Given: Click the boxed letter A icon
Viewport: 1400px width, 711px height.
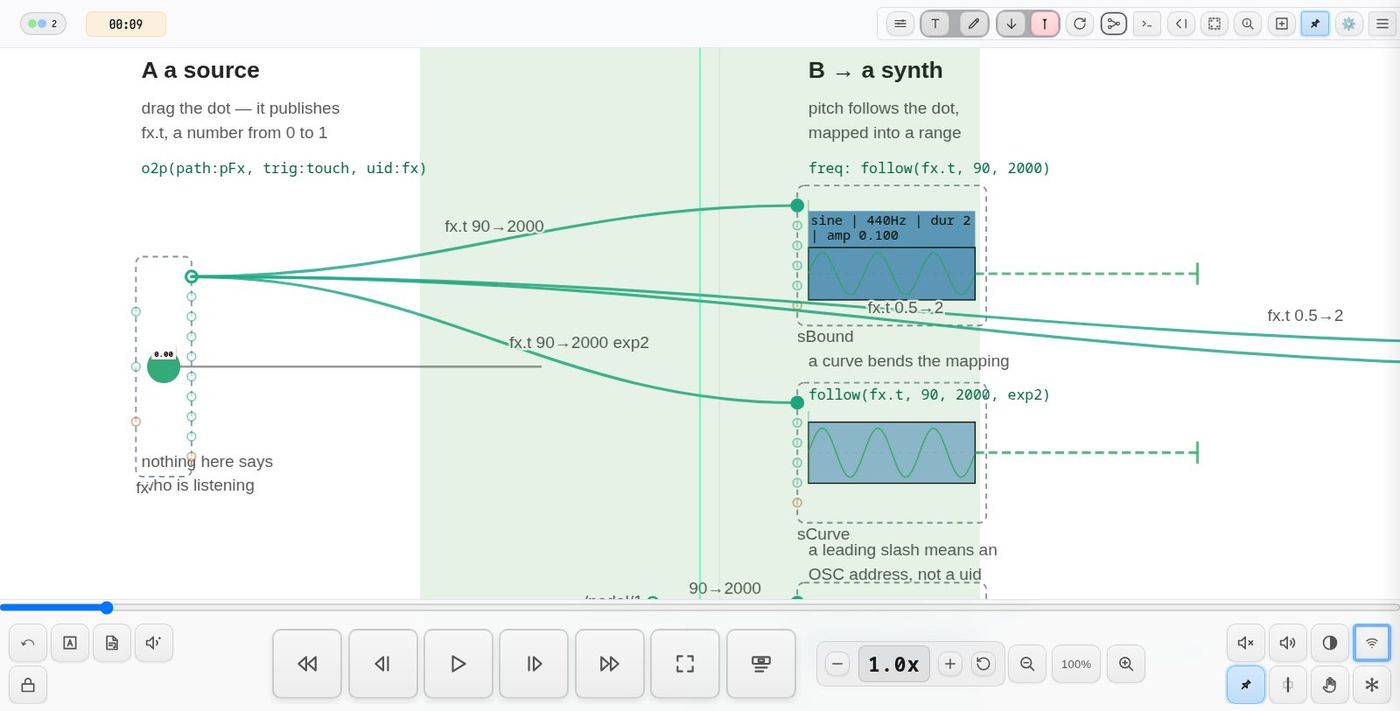Looking at the screenshot, I should point(70,643).
